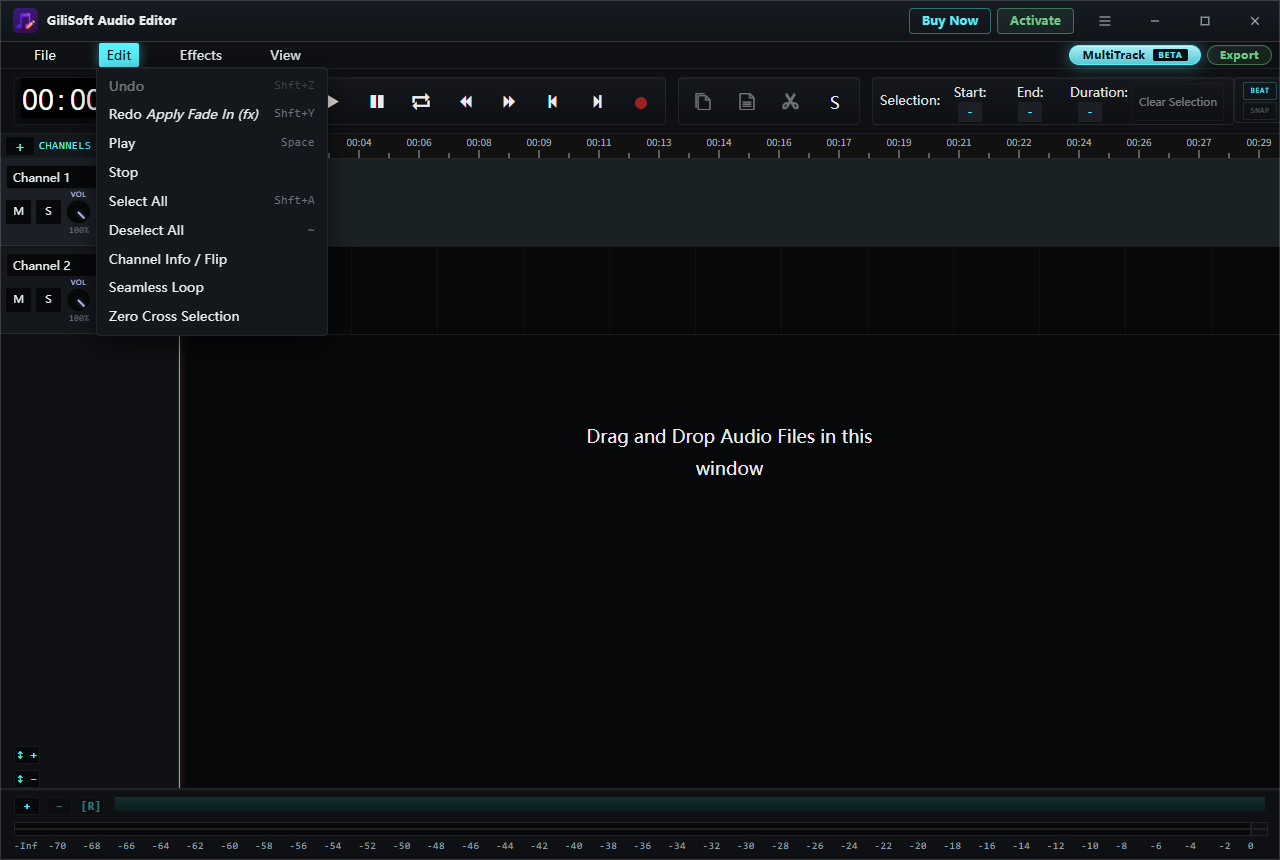Zoom in with bottom plus button
This screenshot has height=860, width=1280.
pyautogui.click(x=27, y=805)
